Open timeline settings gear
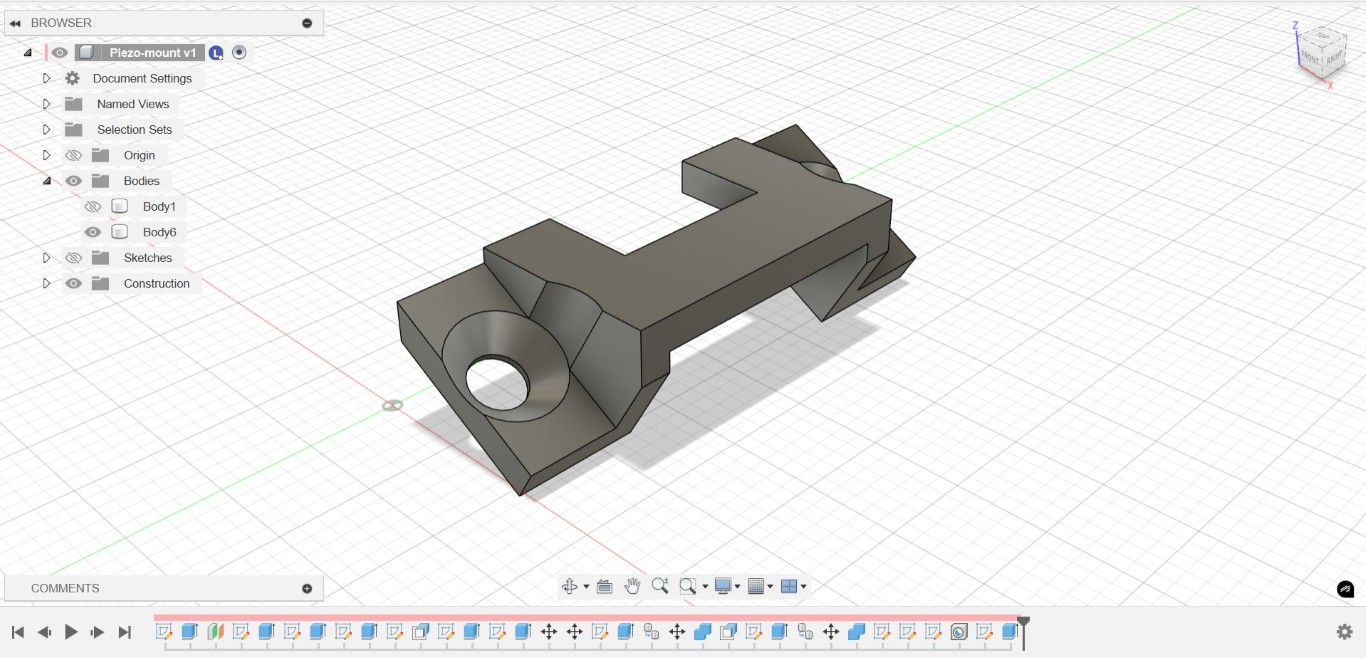1366x658 pixels. click(x=1345, y=632)
